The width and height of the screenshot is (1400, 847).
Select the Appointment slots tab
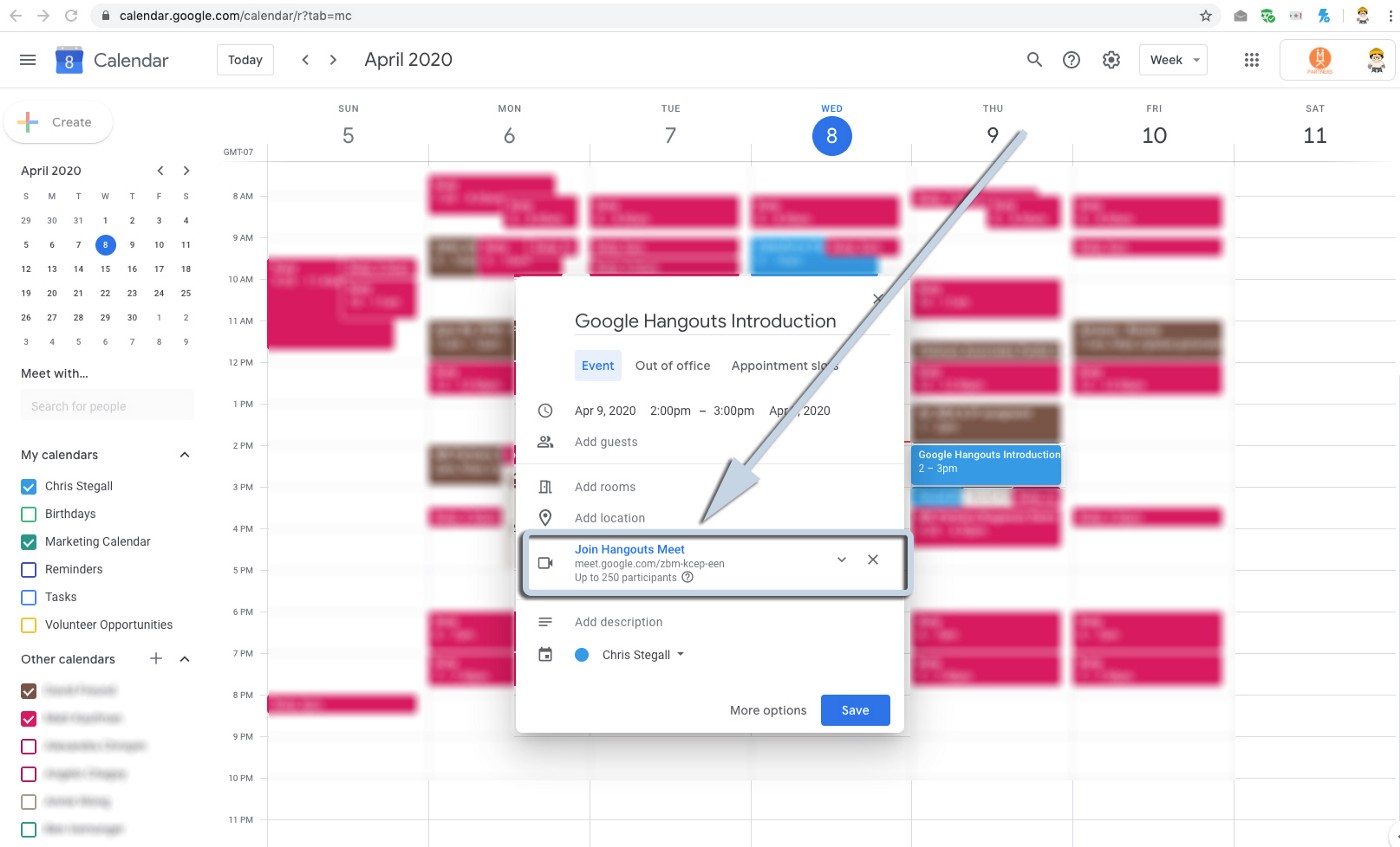click(785, 366)
